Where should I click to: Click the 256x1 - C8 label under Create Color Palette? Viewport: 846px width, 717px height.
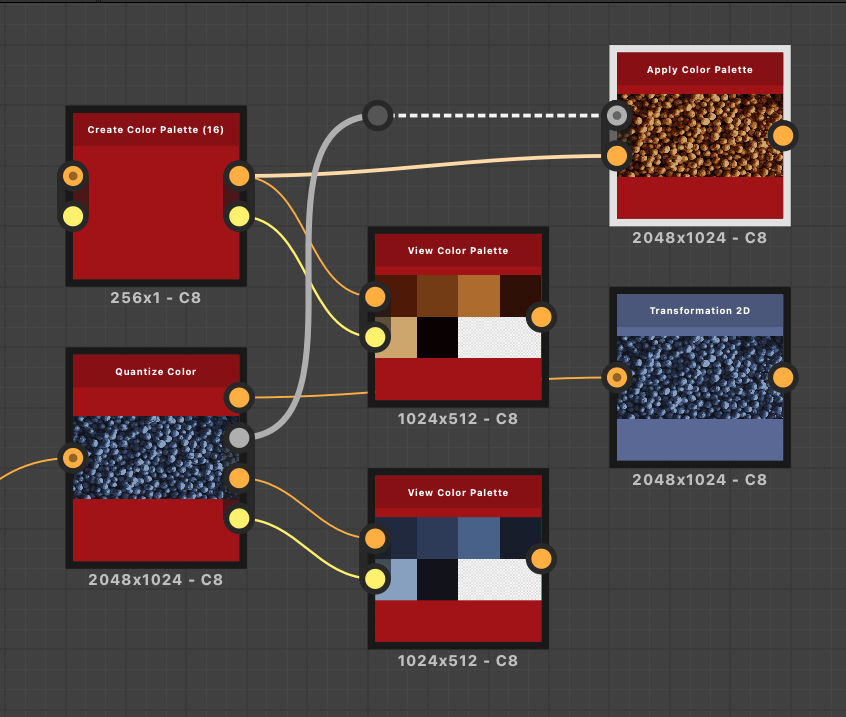click(x=156, y=297)
